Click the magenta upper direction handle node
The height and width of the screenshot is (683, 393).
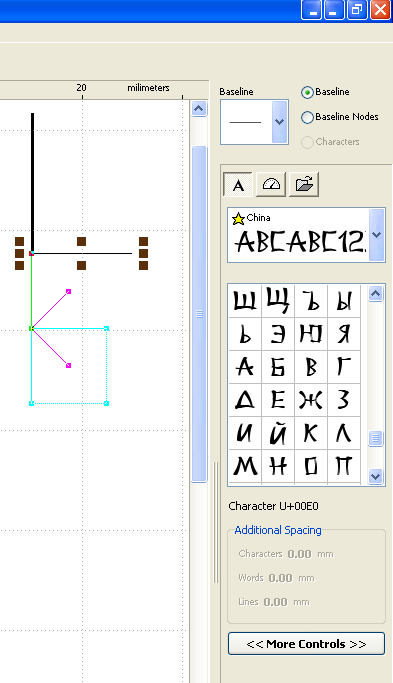(x=68, y=291)
